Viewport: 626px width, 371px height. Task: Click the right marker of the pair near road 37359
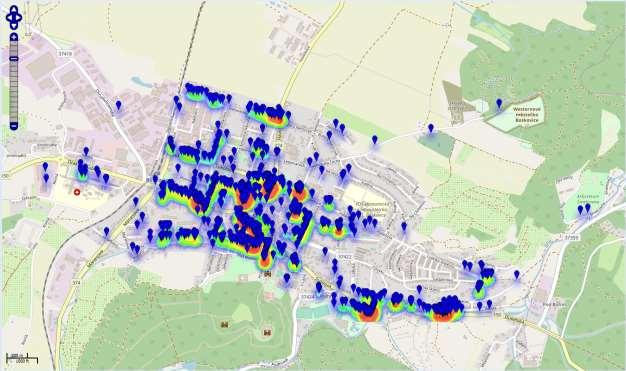coord(588,208)
